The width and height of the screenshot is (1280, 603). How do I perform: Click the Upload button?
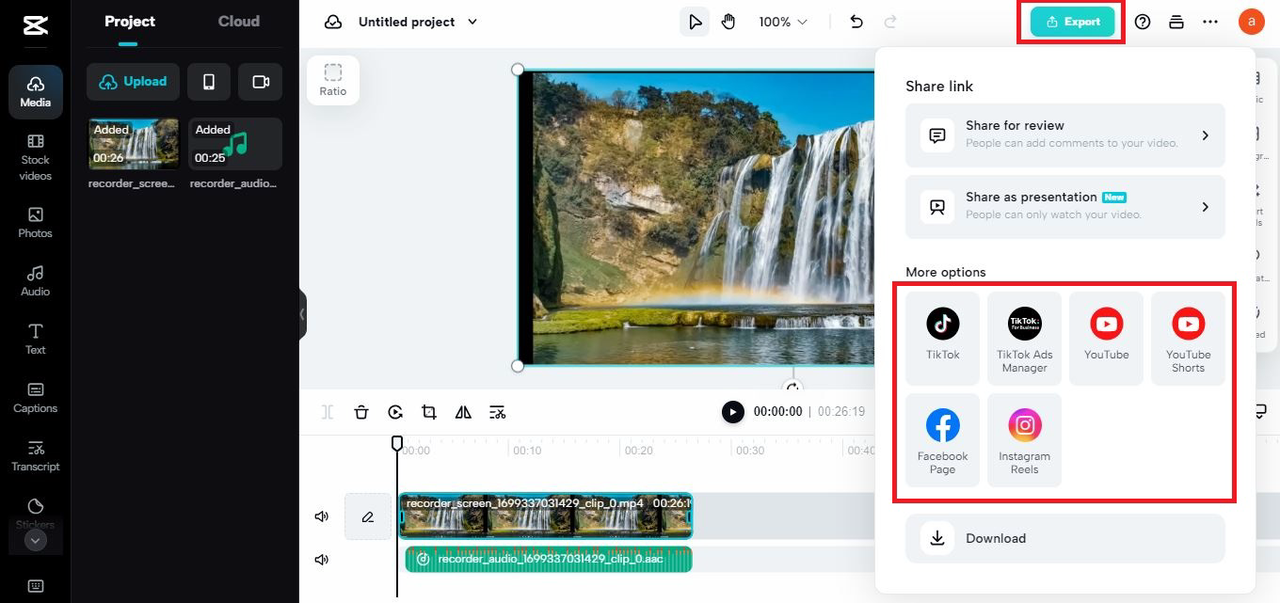[x=133, y=82]
